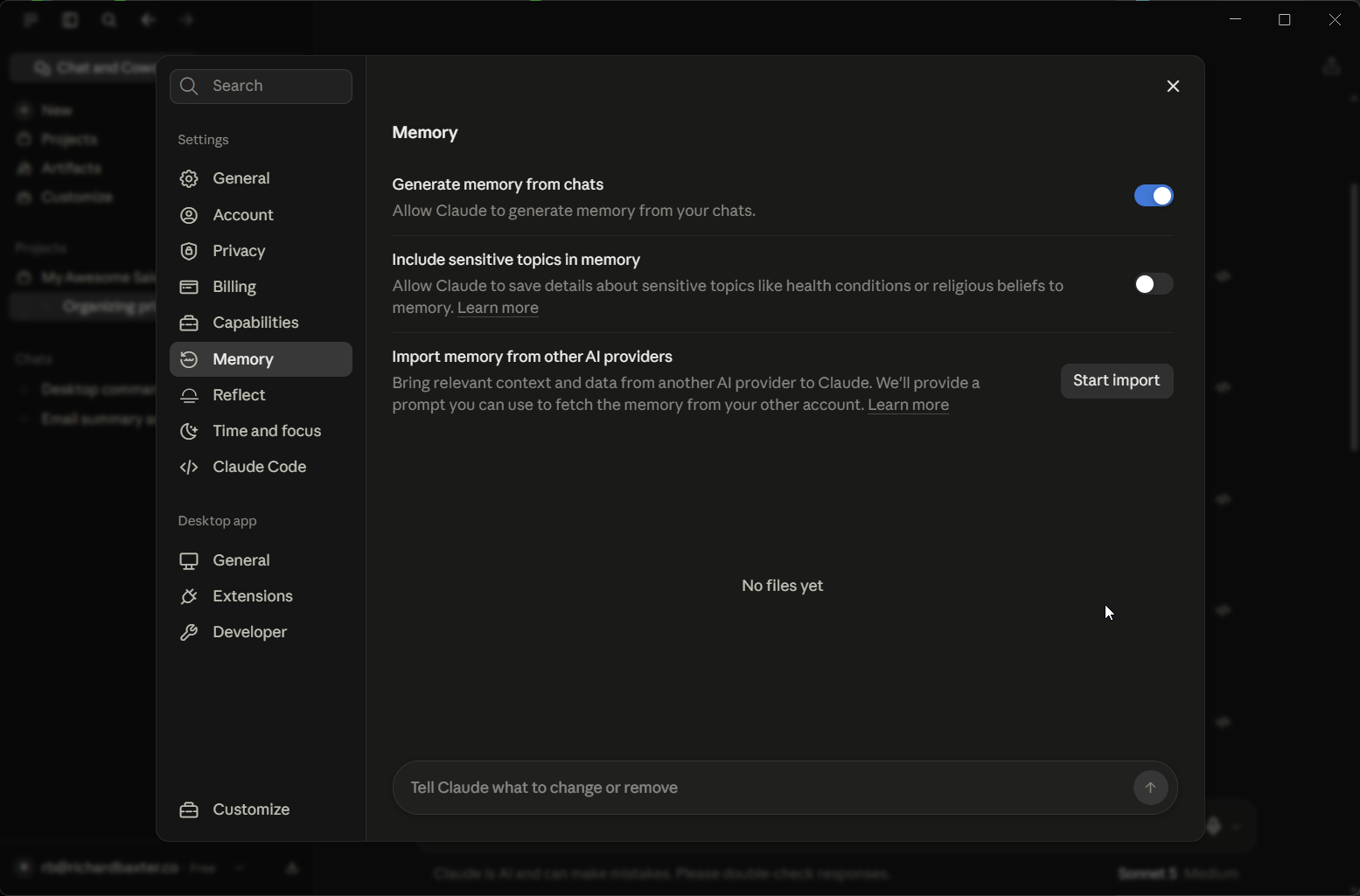The width and height of the screenshot is (1360, 896).
Task: Click the Claude Code brackets icon
Action: point(189,467)
